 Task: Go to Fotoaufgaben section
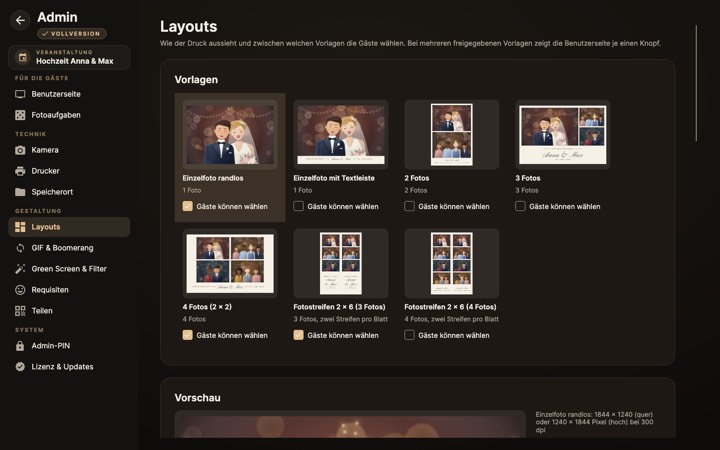69,115
